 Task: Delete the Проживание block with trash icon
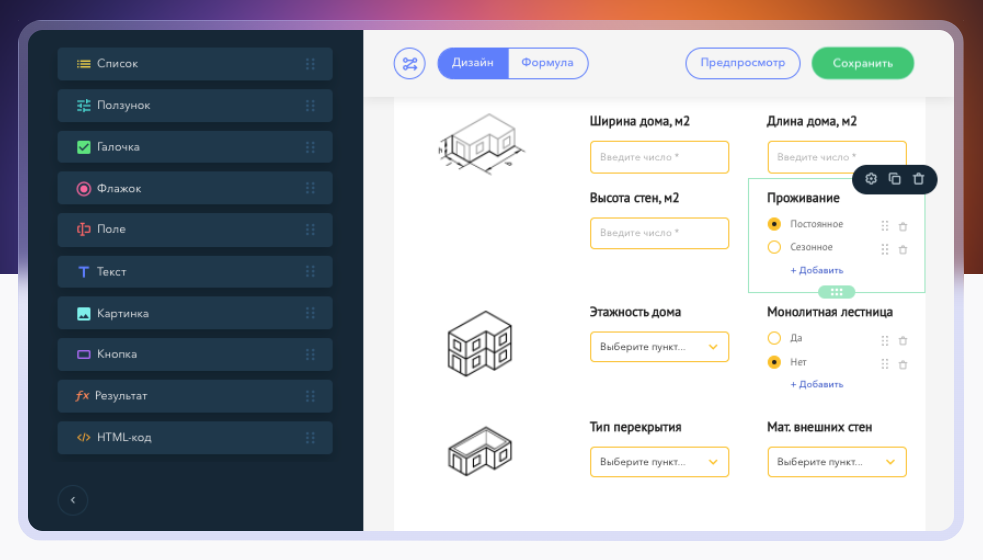coord(918,179)
